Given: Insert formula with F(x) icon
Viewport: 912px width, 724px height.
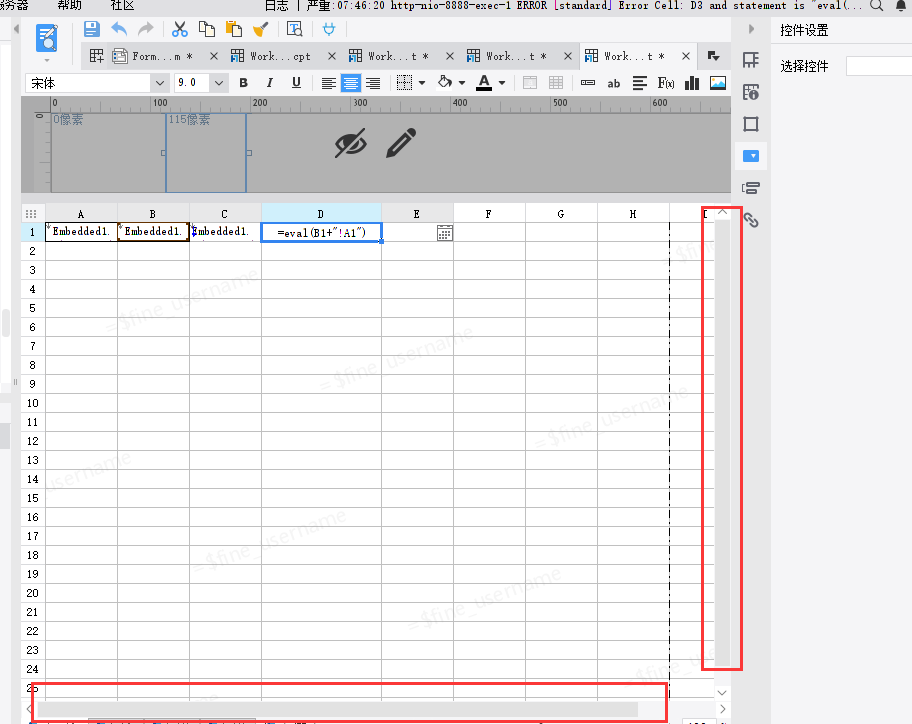Looking at the screenshot, I should point(666,83).
